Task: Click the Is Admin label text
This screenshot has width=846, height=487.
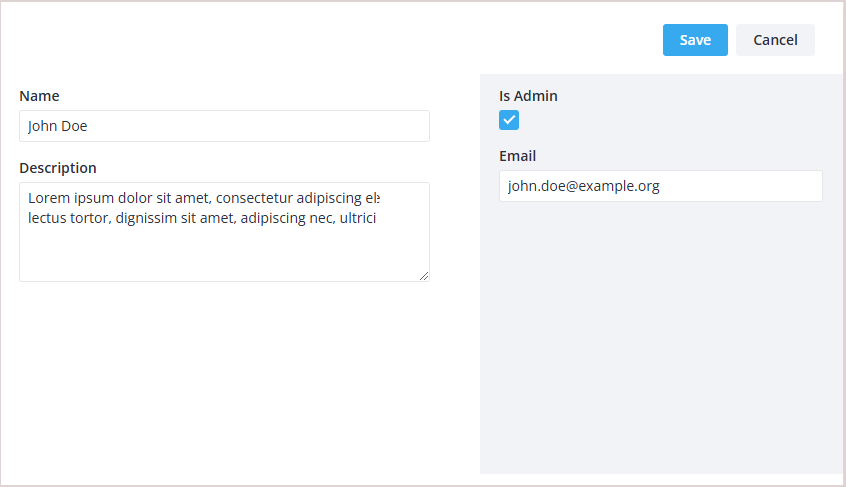Action: click(x=528, y=96)
